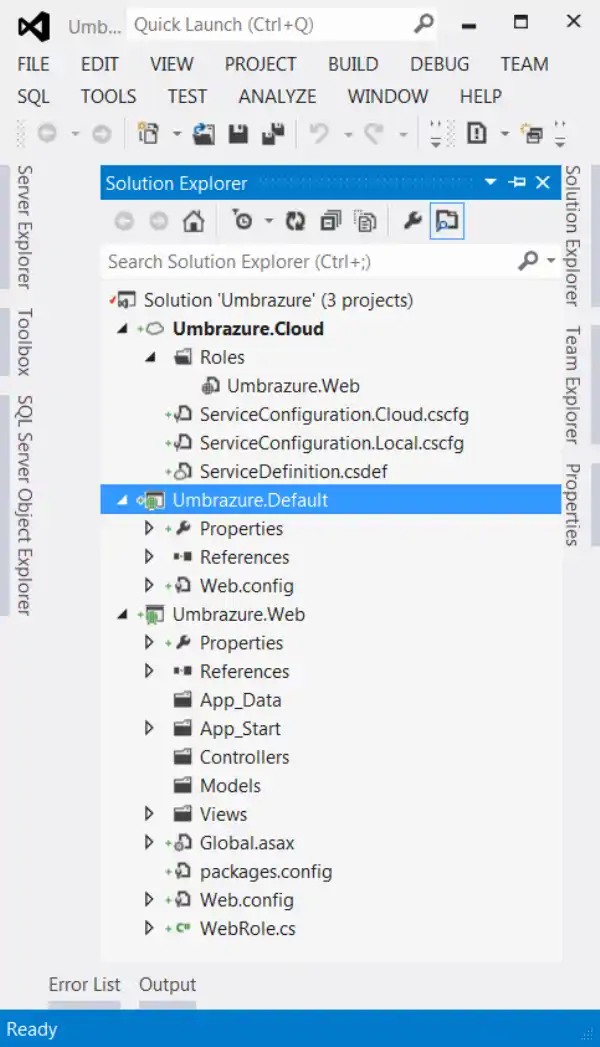Open the Pending Changes Filter dropdown arrow
The width and height of the screenshot is (600, 1047).
point(268,220)
